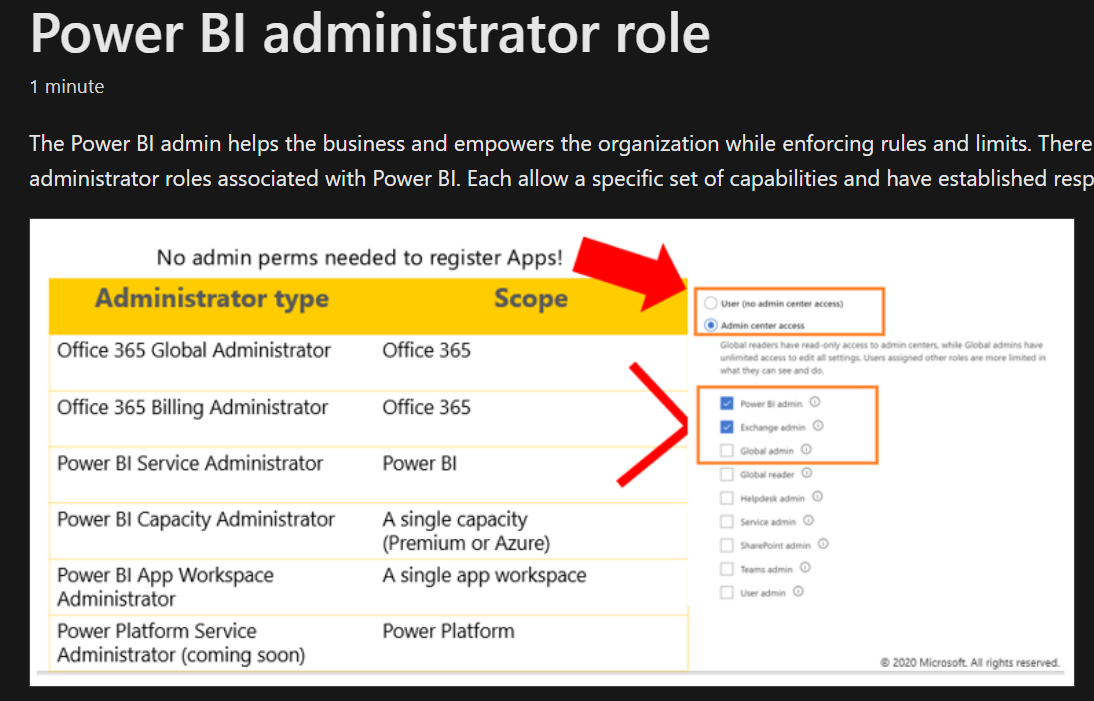Click 'No admin perms needed to register Apps!' text
The height and width of the screenshot is (701, 1094).
click(359, 258)
